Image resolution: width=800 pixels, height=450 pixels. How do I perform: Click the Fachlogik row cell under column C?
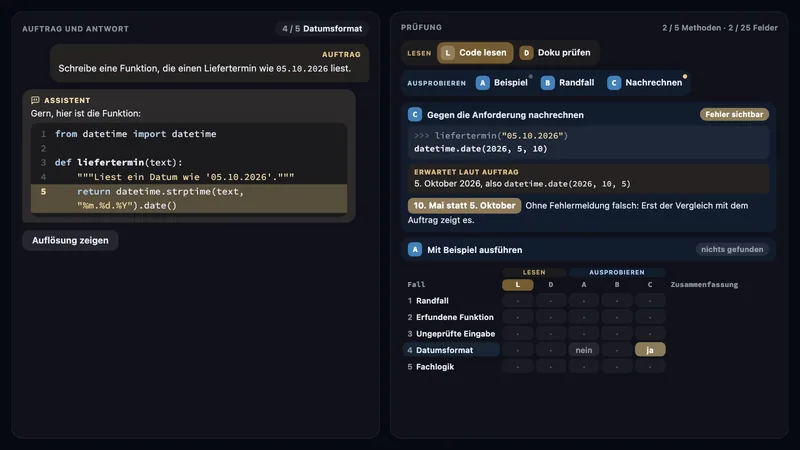tap(650, 366)
